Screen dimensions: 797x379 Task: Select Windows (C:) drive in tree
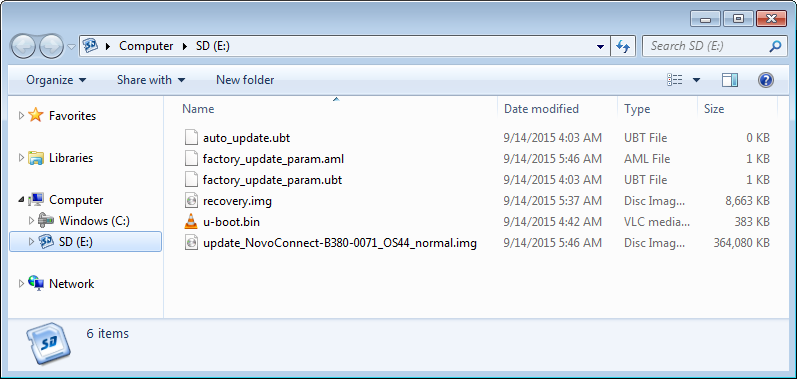coord(94,221)
